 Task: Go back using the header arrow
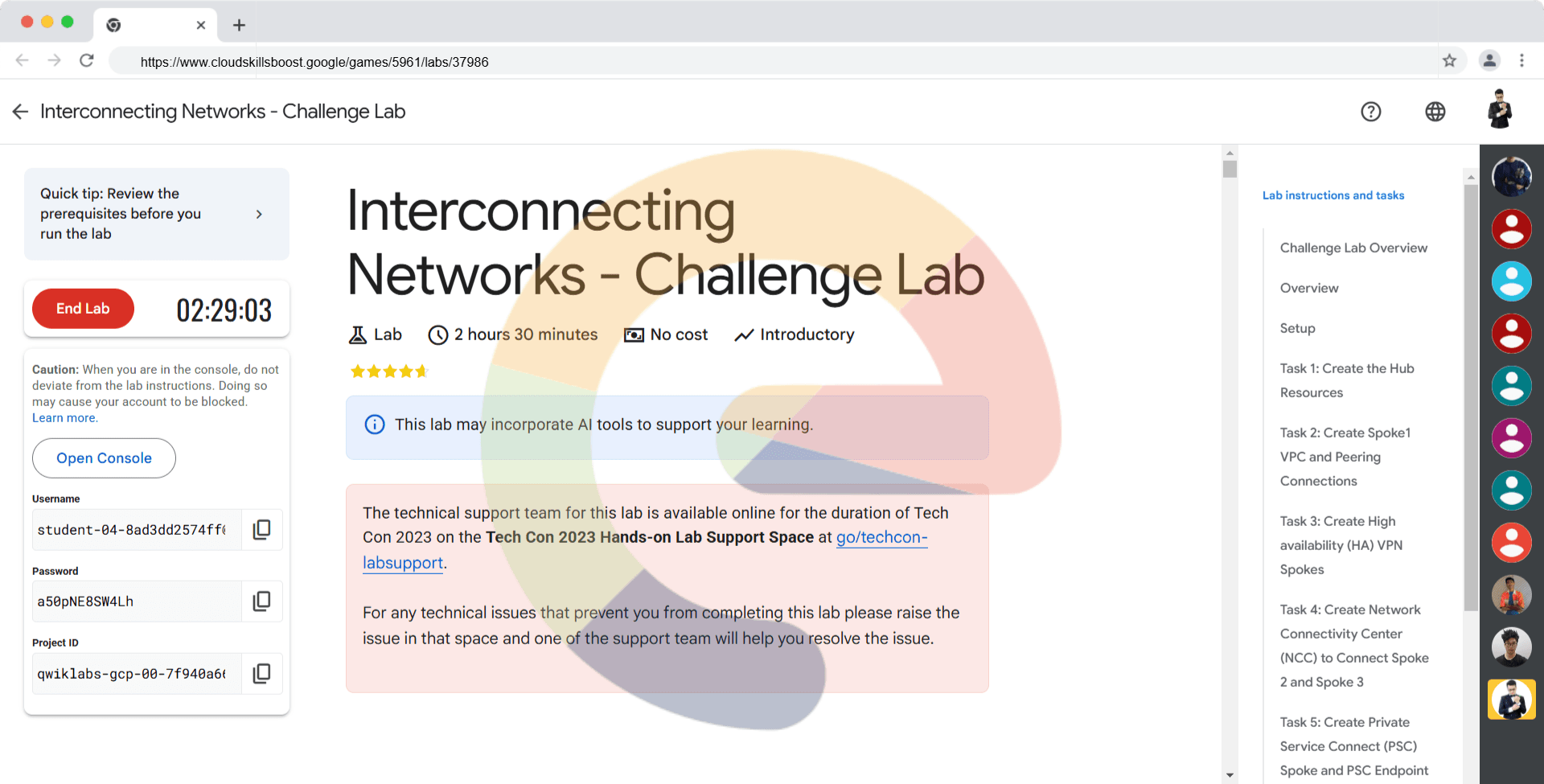(20, 112)
